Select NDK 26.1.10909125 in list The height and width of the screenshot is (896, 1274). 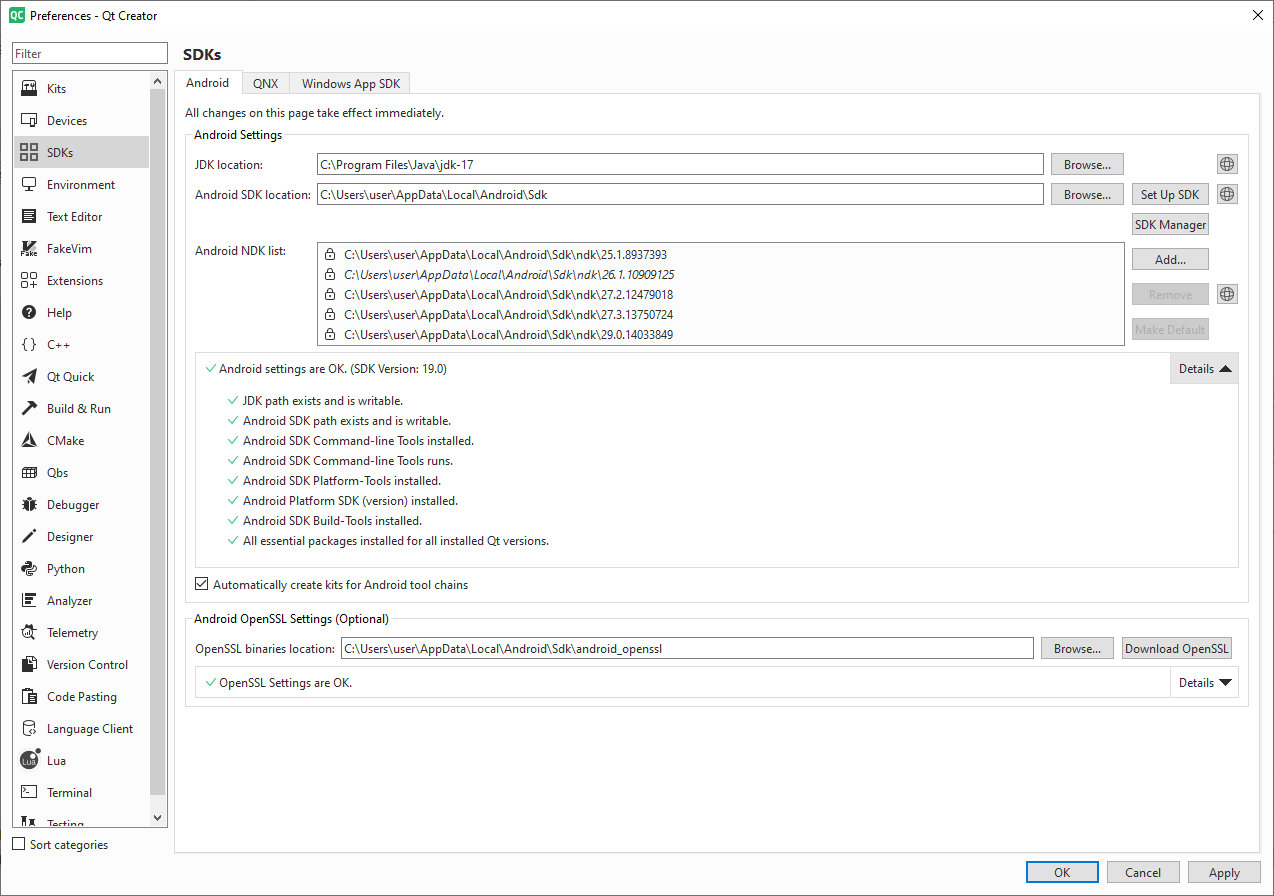point(720,274)
